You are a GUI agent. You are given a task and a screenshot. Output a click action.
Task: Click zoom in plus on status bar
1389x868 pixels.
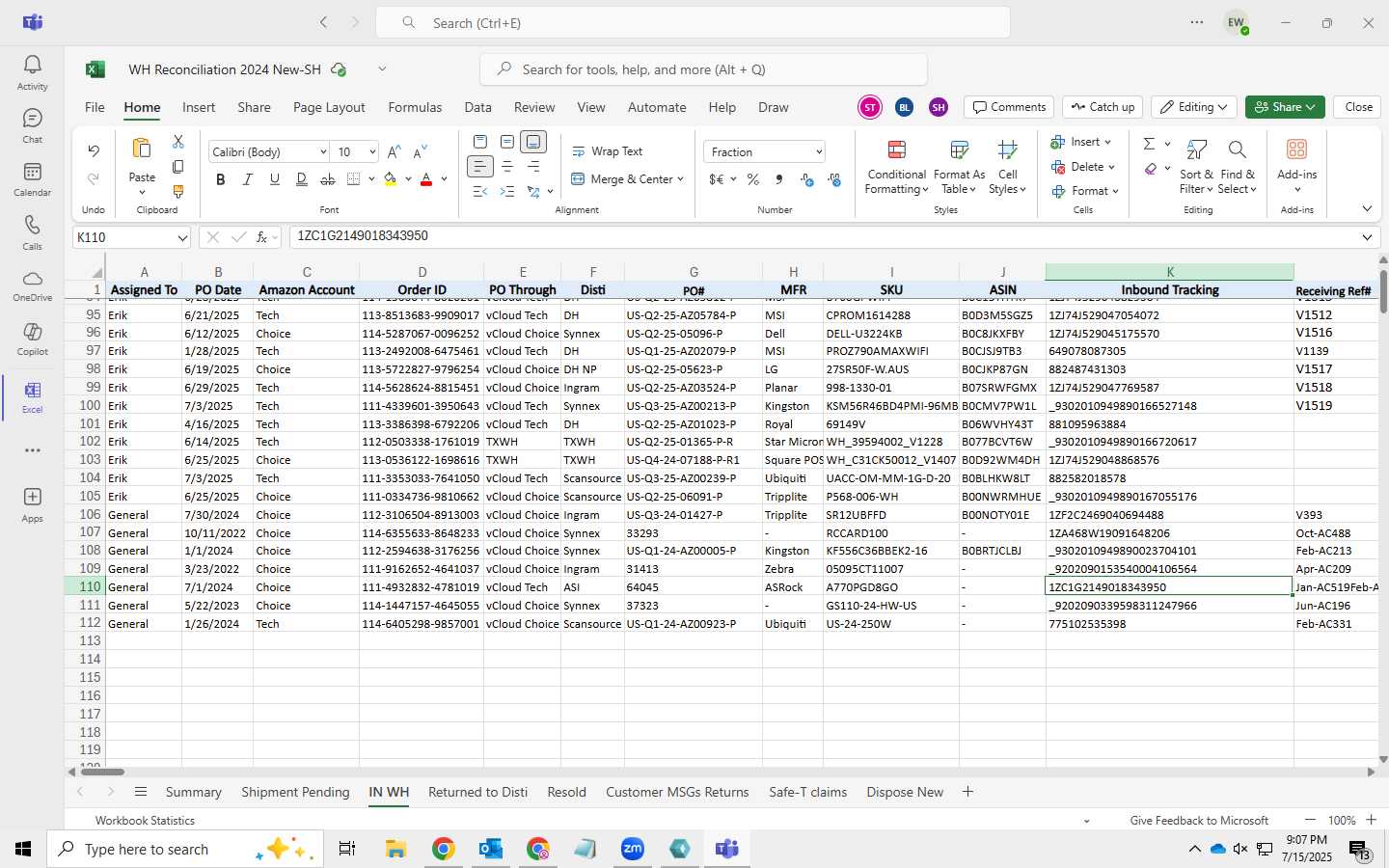click(1371, 820)
